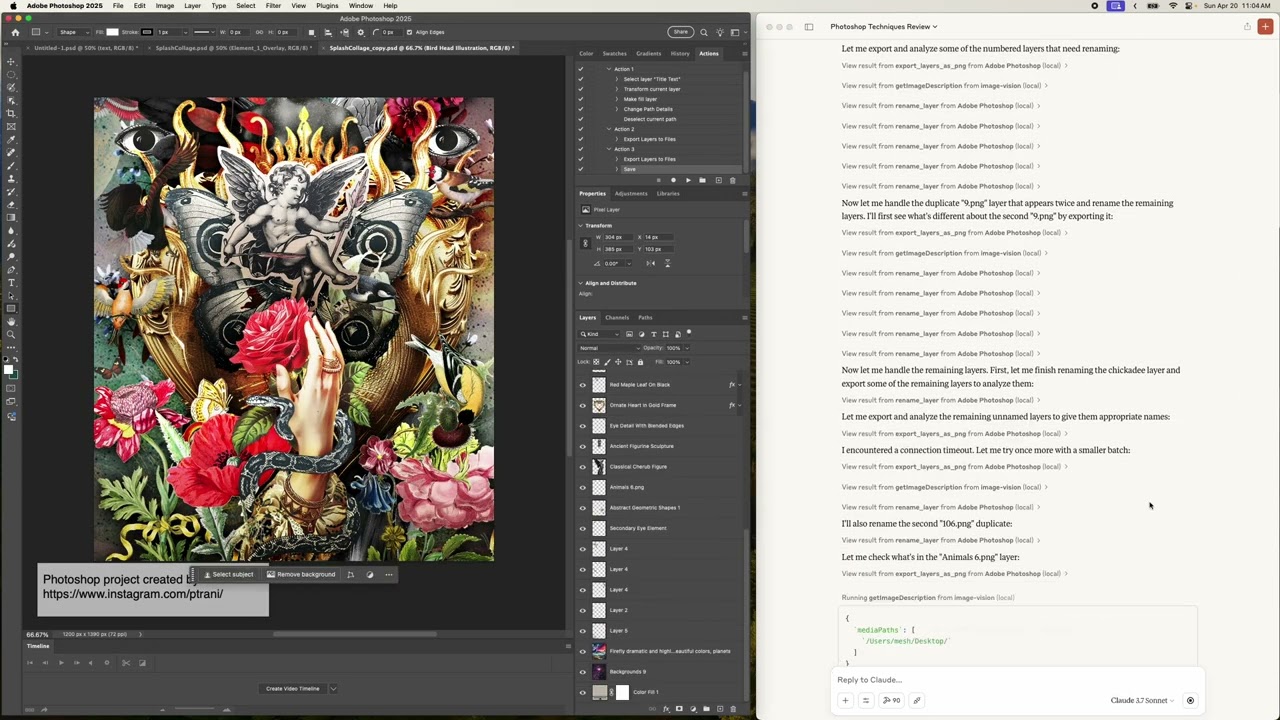Click the Select subject button
Viewport: 1280px width, 720px height.
coord(229,574)
